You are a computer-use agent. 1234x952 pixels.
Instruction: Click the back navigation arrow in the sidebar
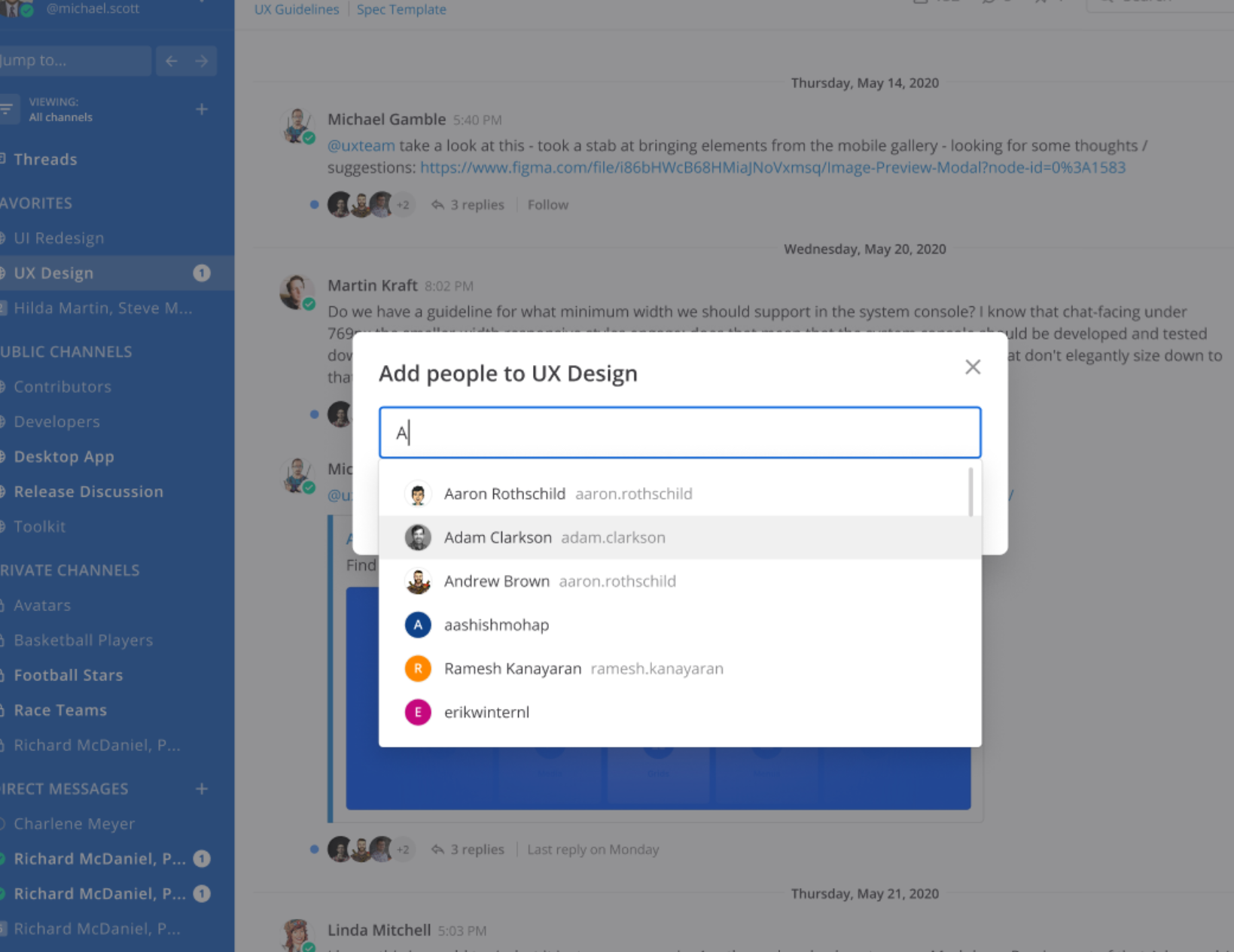click(x=170, y=60)
